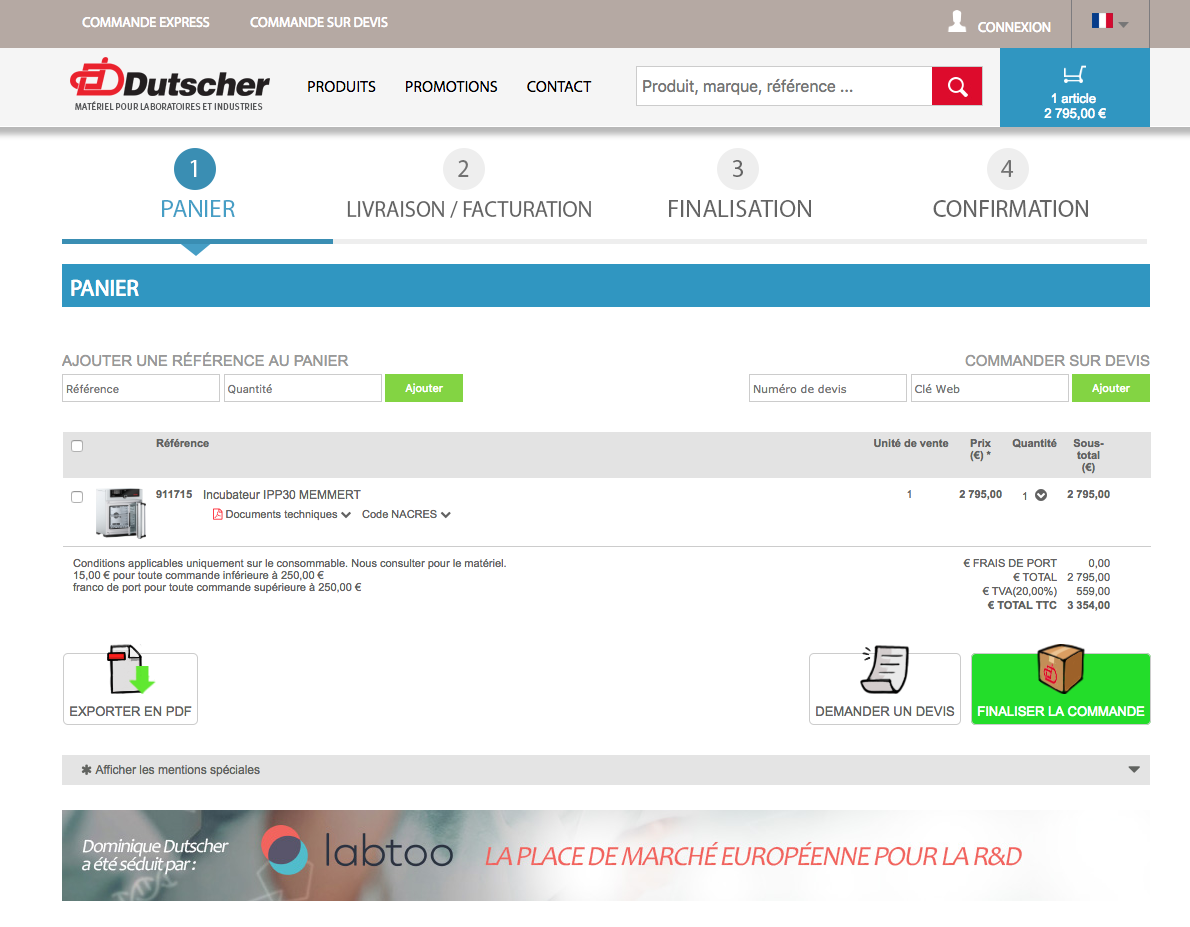Click the user profile icon beside Connexion

tap(957, 21)
